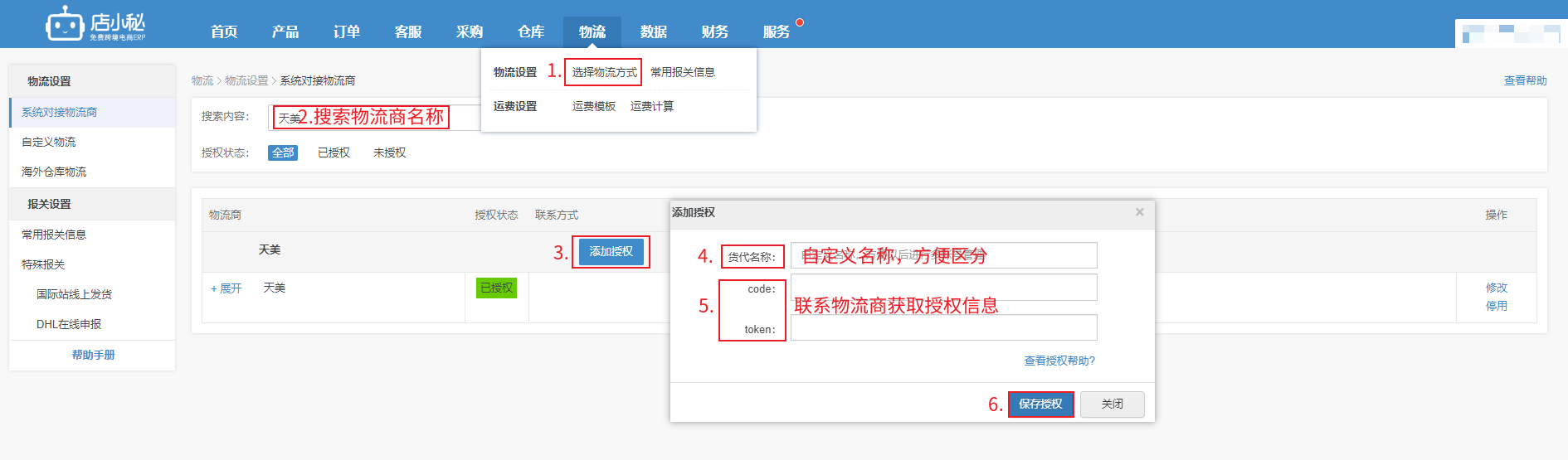Click the 店小秘 robot logo

[x=95, y=23]
